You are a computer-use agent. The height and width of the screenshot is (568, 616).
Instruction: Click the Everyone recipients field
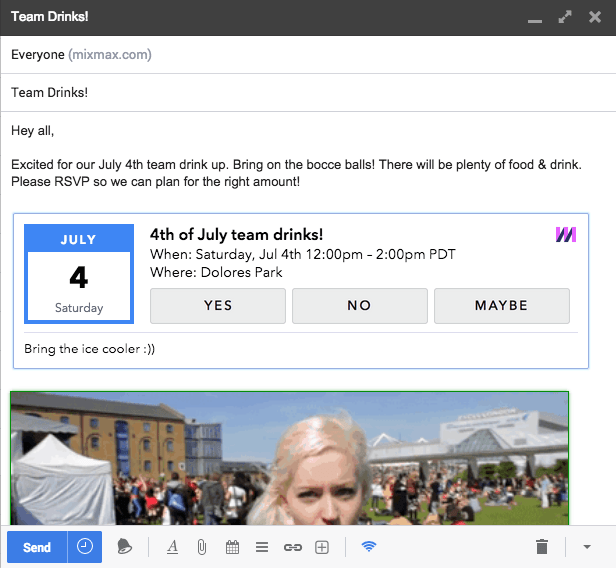(x=300, y=54)
